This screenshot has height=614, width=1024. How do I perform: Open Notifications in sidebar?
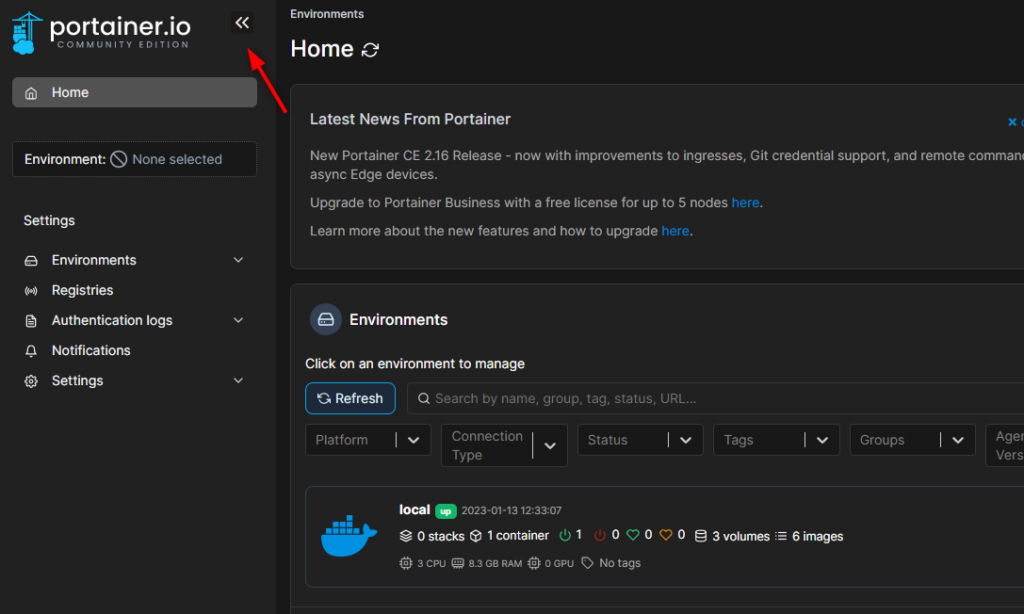coord(91,350)
